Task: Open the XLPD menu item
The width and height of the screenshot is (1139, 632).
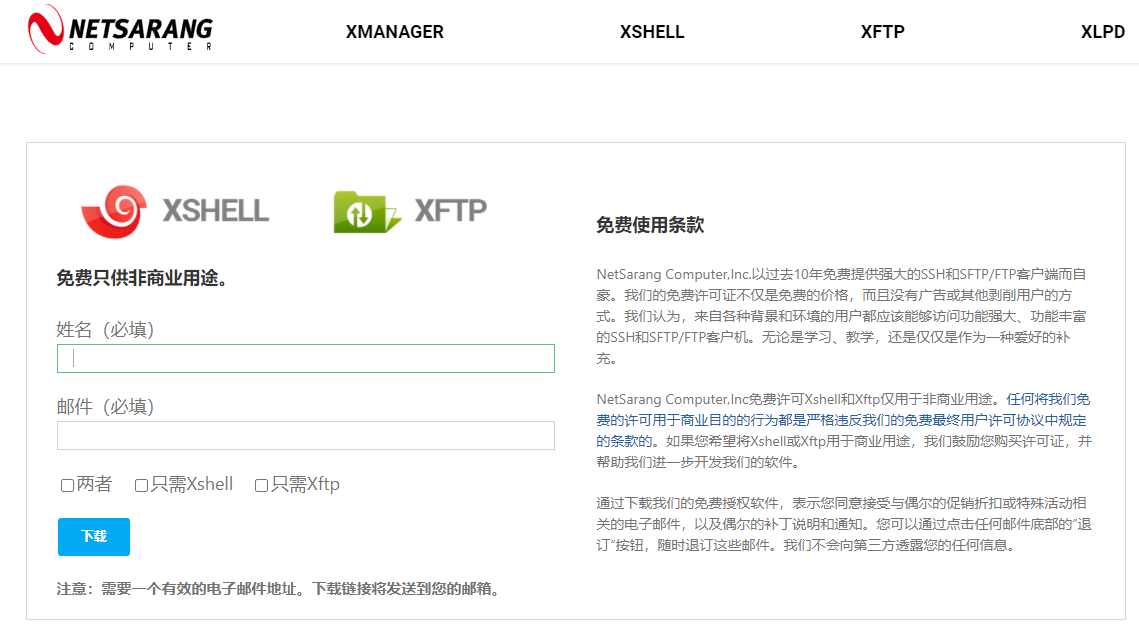Action: (x=1103, y=32)
